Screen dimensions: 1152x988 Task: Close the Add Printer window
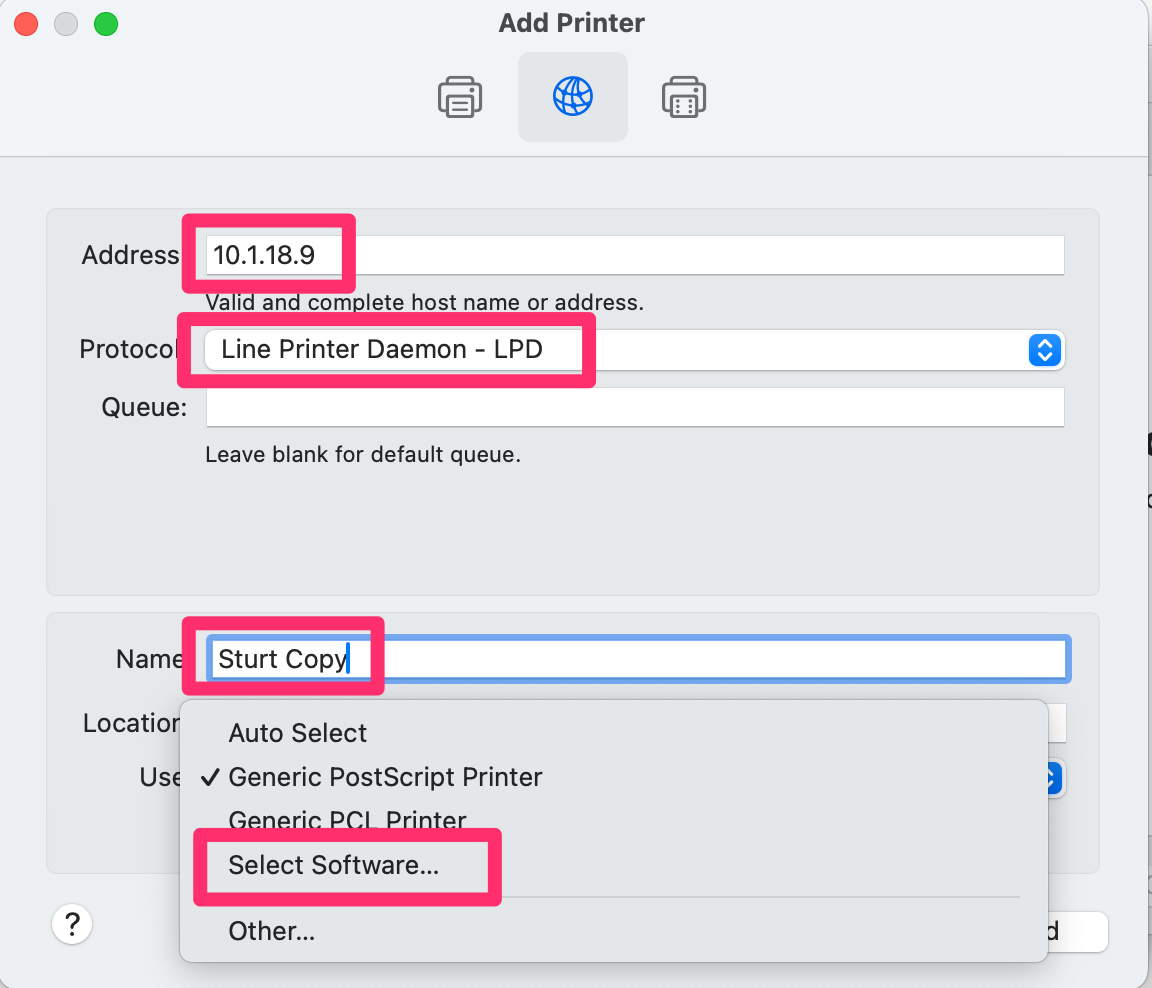(x=26, y=24)
